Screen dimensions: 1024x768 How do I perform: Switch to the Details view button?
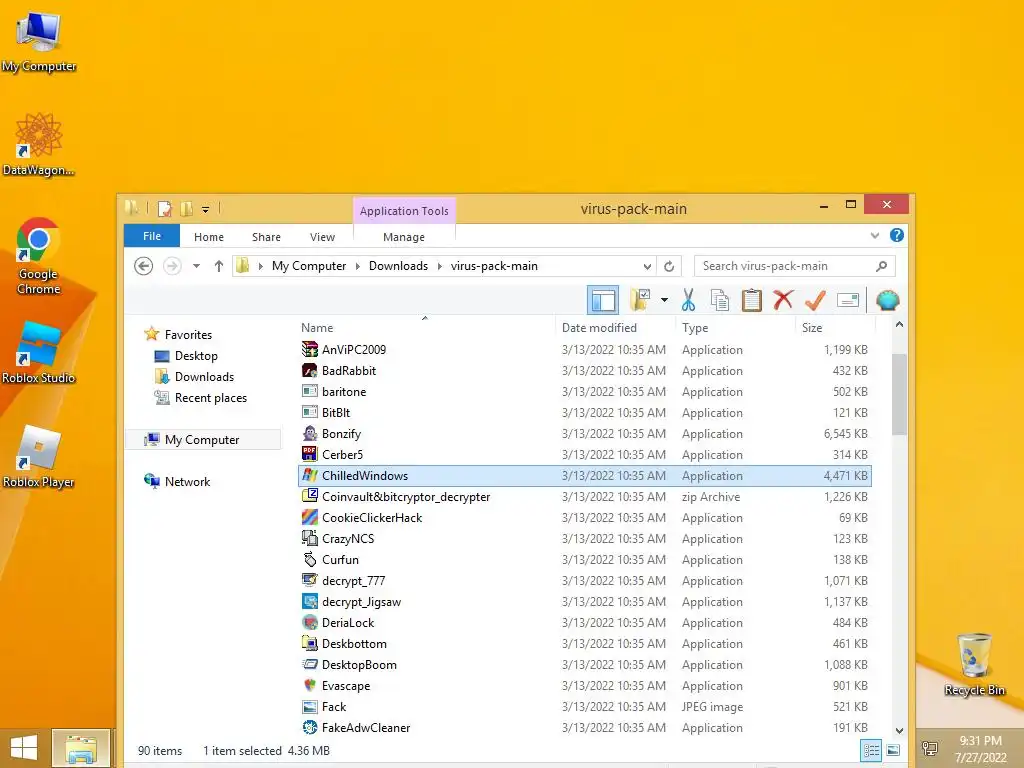point(871,750)
